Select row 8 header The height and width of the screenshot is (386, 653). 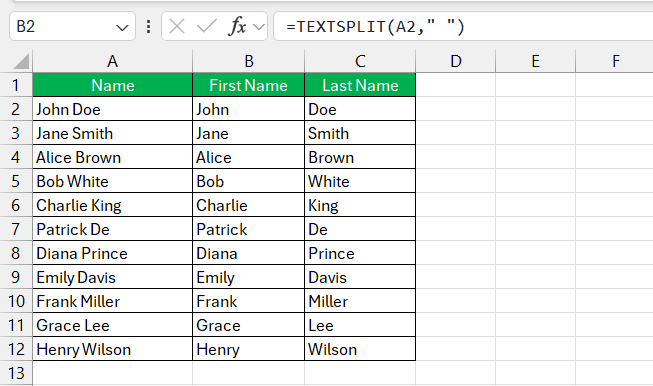click(x=16, y=253)
